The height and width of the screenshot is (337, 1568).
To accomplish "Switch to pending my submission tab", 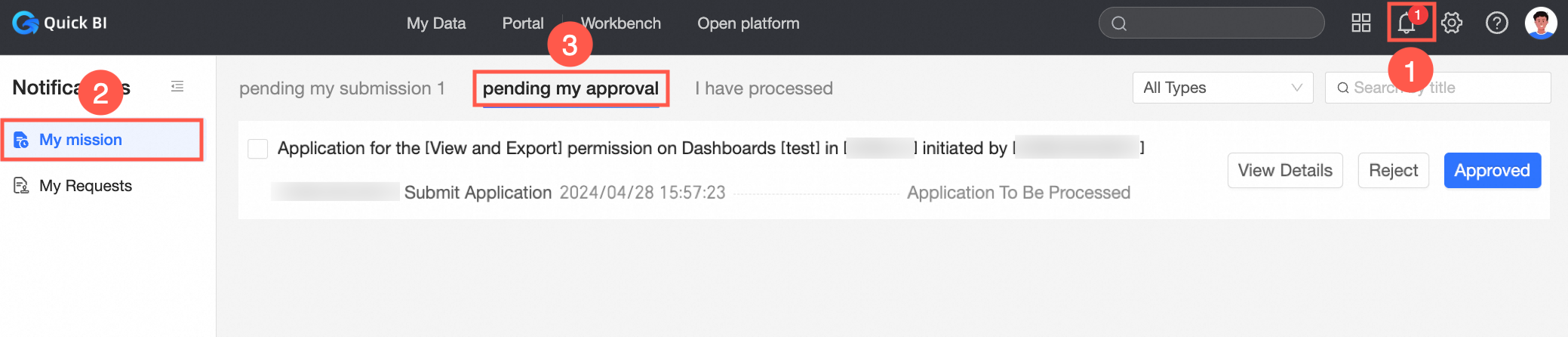I will click(342, 88).
